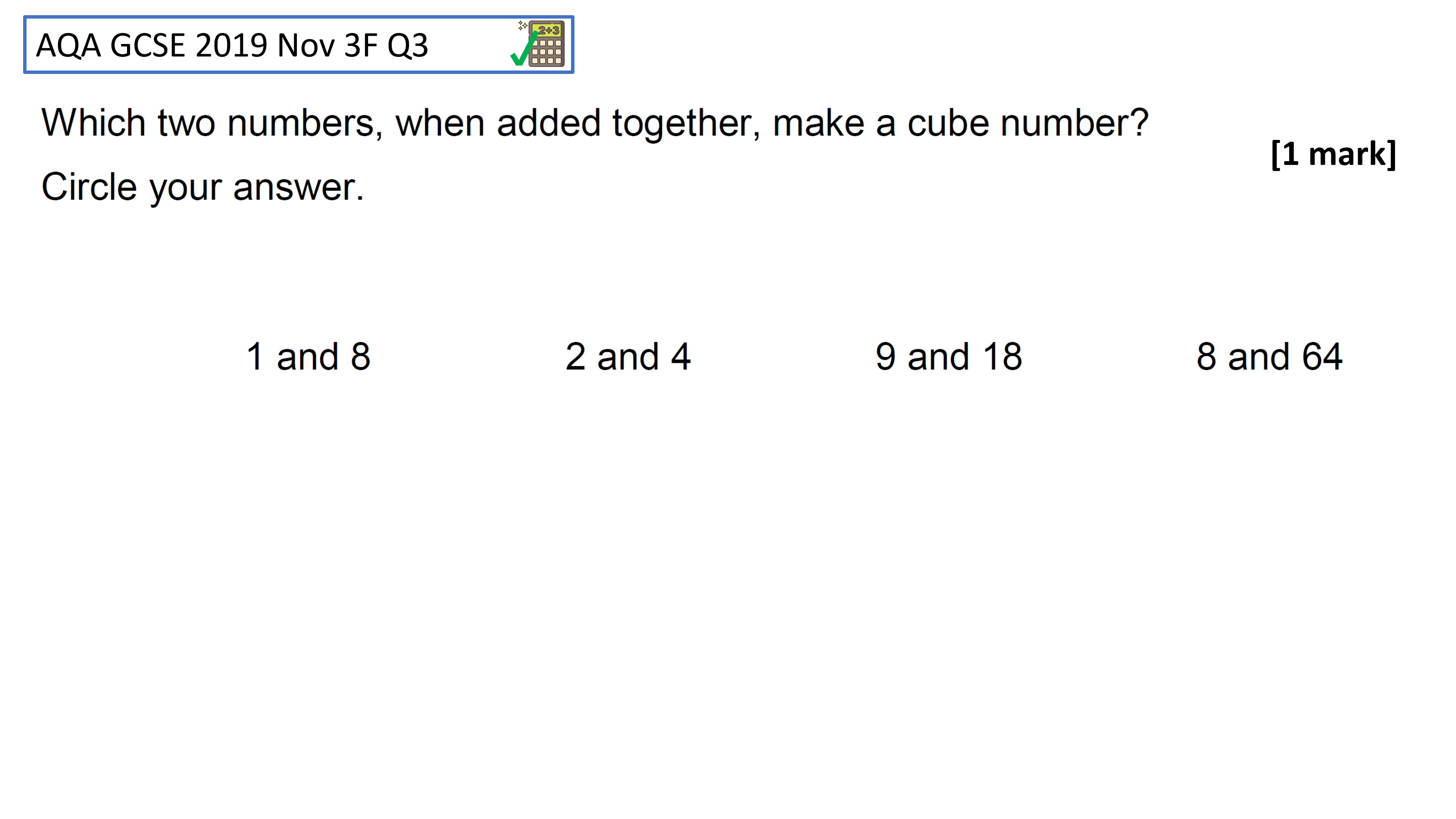Select the answer "8 and 64"

1269,357
